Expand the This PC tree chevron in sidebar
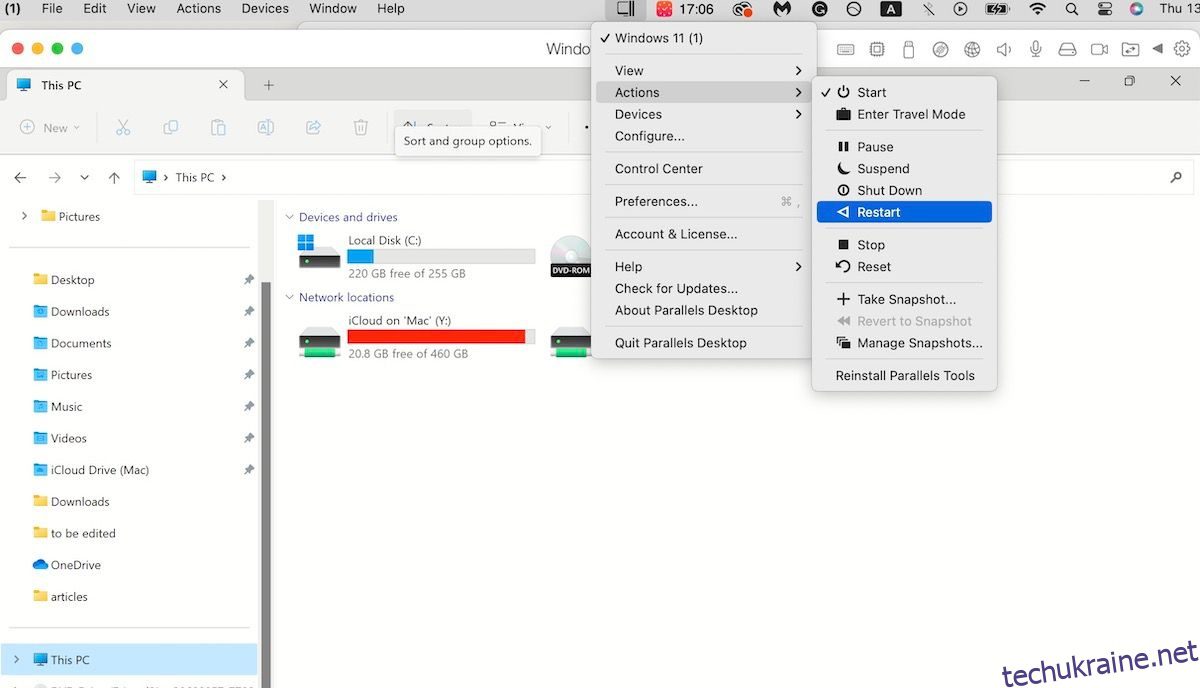Viewport: 1200px width, 688px height. pos(16,660)
